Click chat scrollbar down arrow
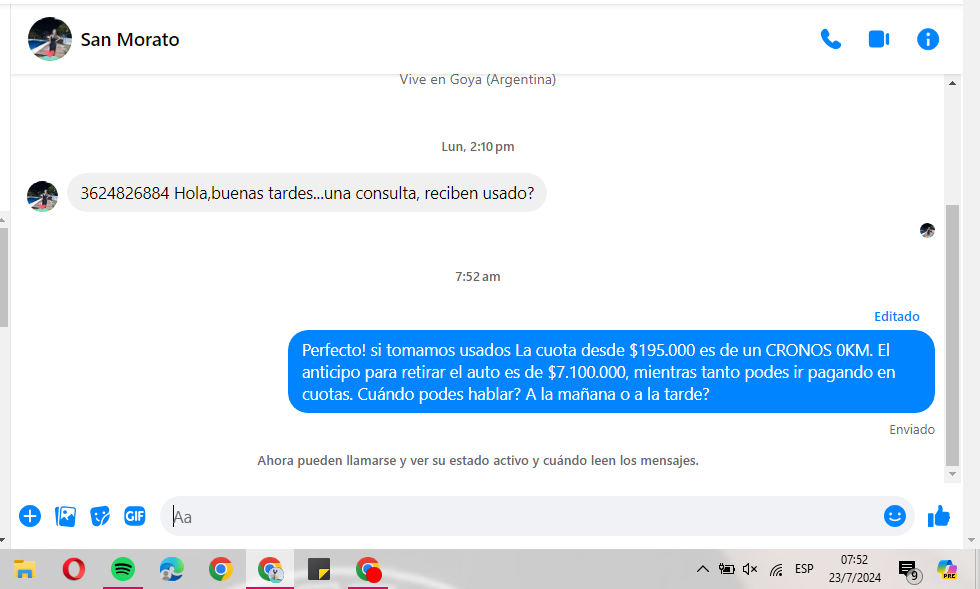980x589 pixels. click(x=952, y=474)
